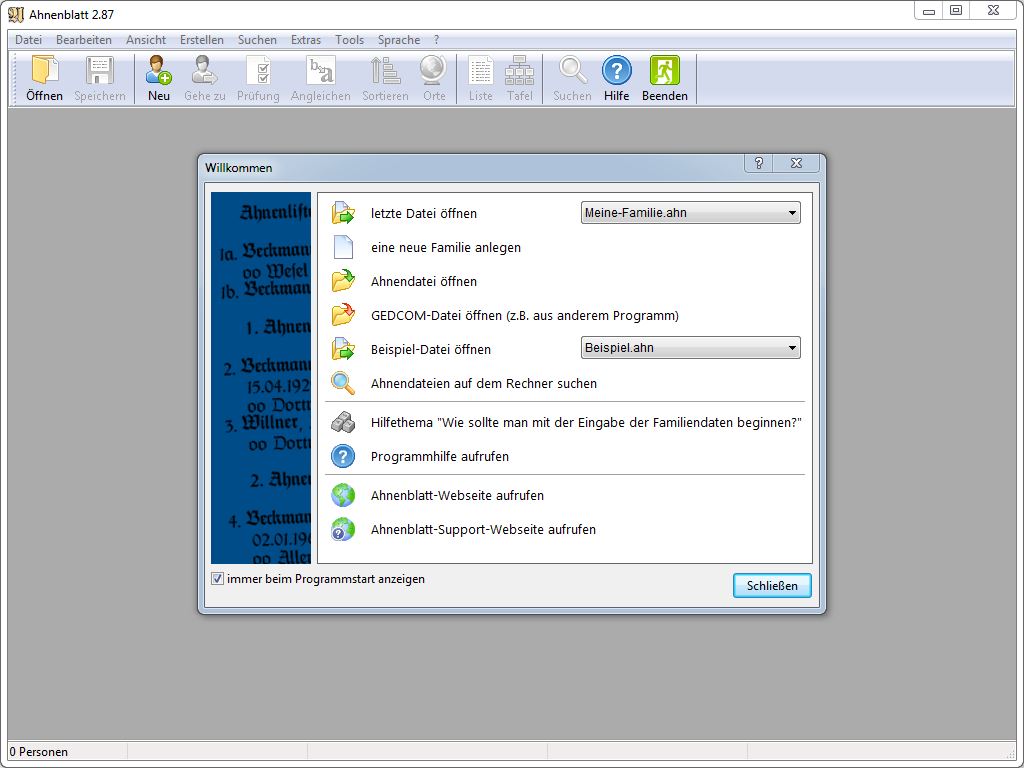Image resolution: width=1024 pixels, height=768 pixels.
Task: Expand the Beispiel.ahn dropdown list
Action: click(x=792, y=349)
